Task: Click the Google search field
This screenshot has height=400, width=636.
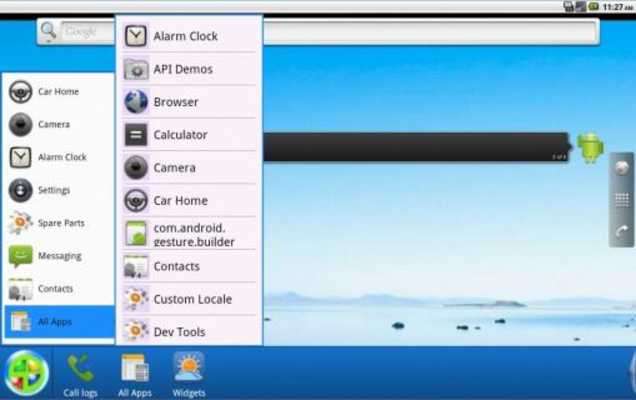Action: point(329,32)
